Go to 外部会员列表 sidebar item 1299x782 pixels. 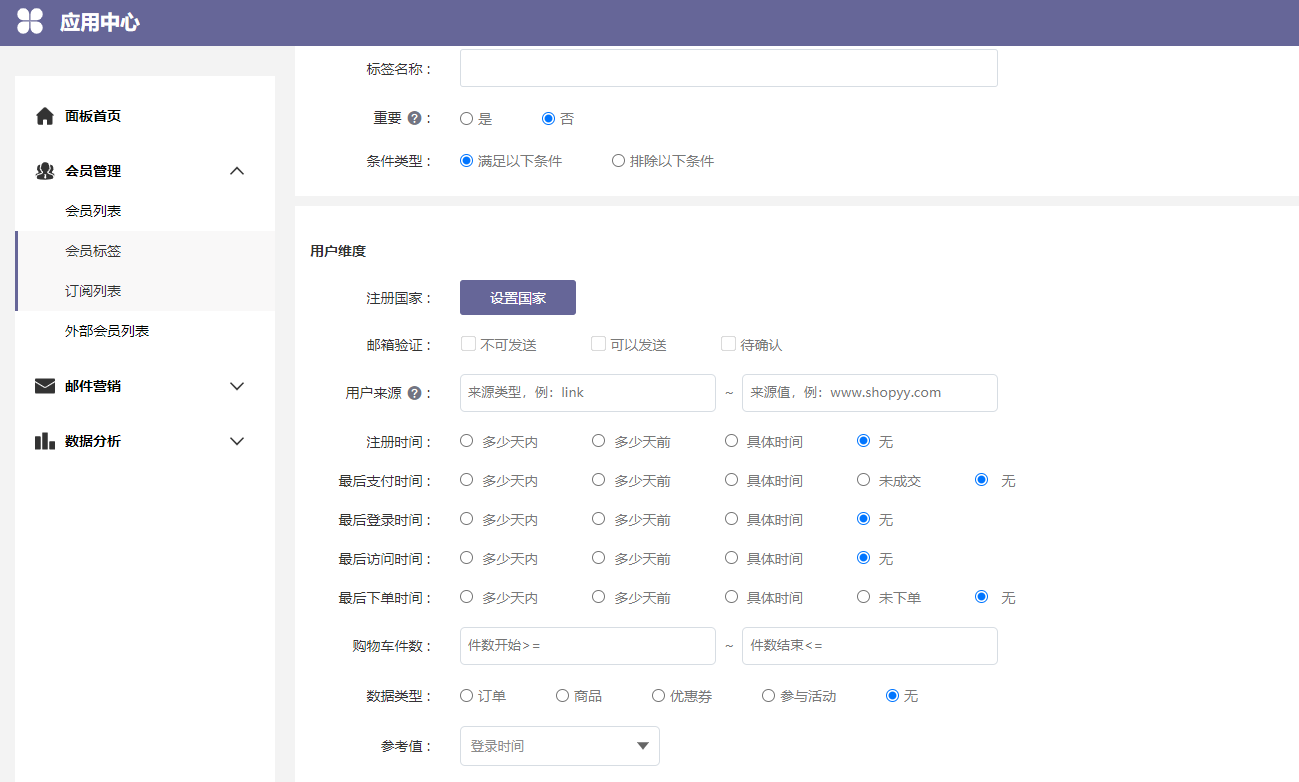coord(107,331)
